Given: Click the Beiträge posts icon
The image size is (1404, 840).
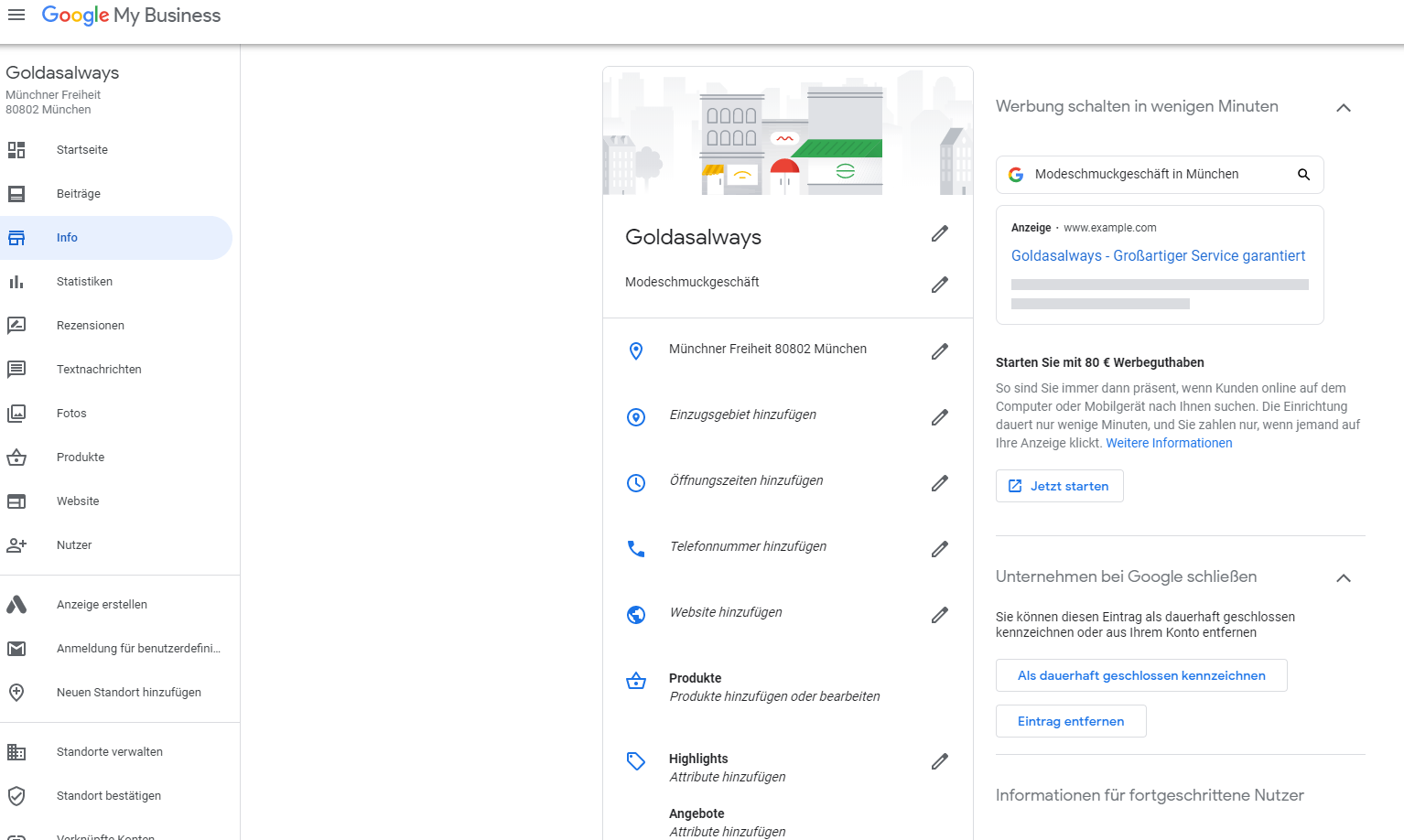Looking at the screenshot, I should (x=16, y=194).
